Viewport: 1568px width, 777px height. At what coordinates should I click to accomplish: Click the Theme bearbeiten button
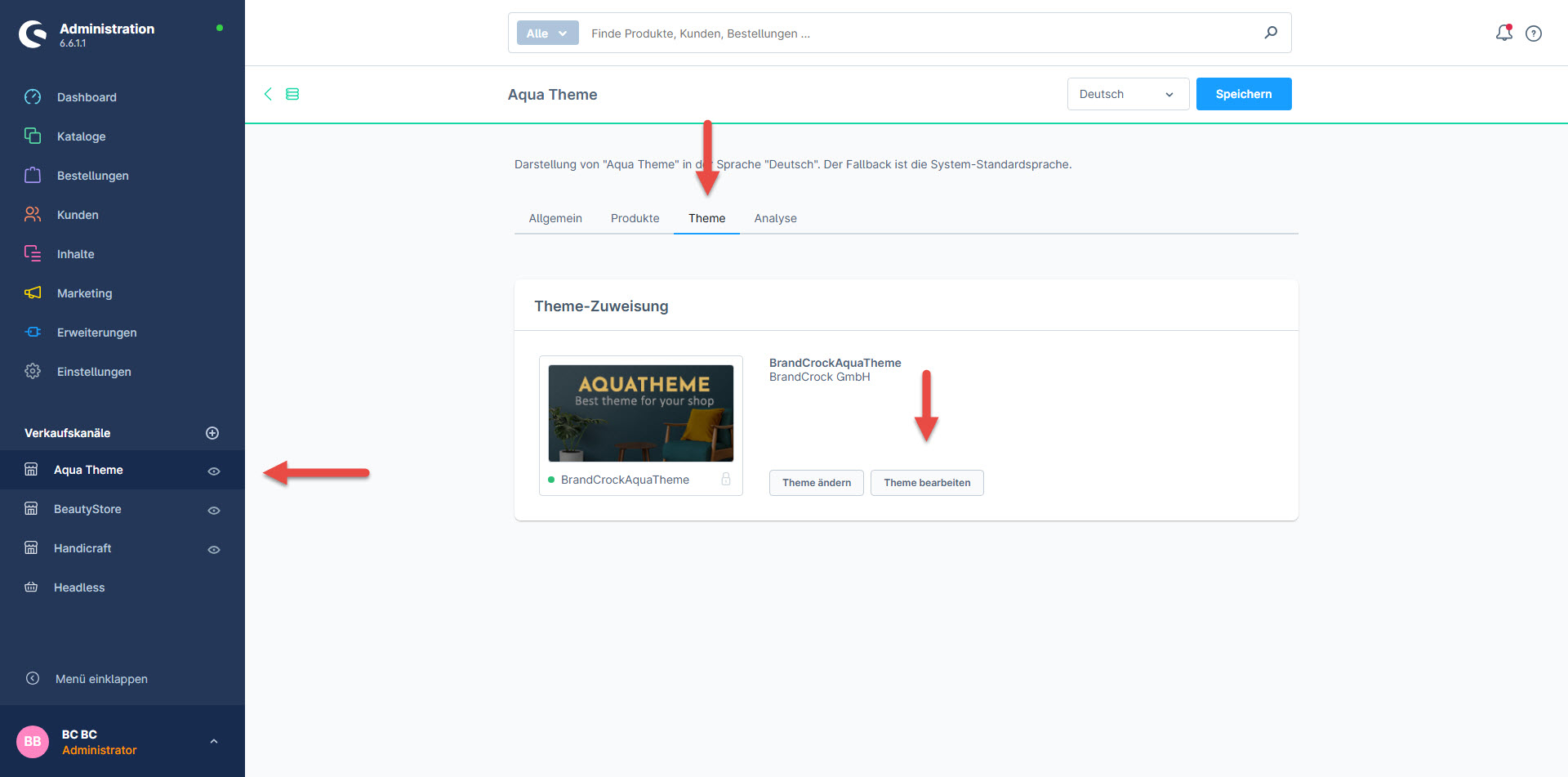tap(927, 483)
